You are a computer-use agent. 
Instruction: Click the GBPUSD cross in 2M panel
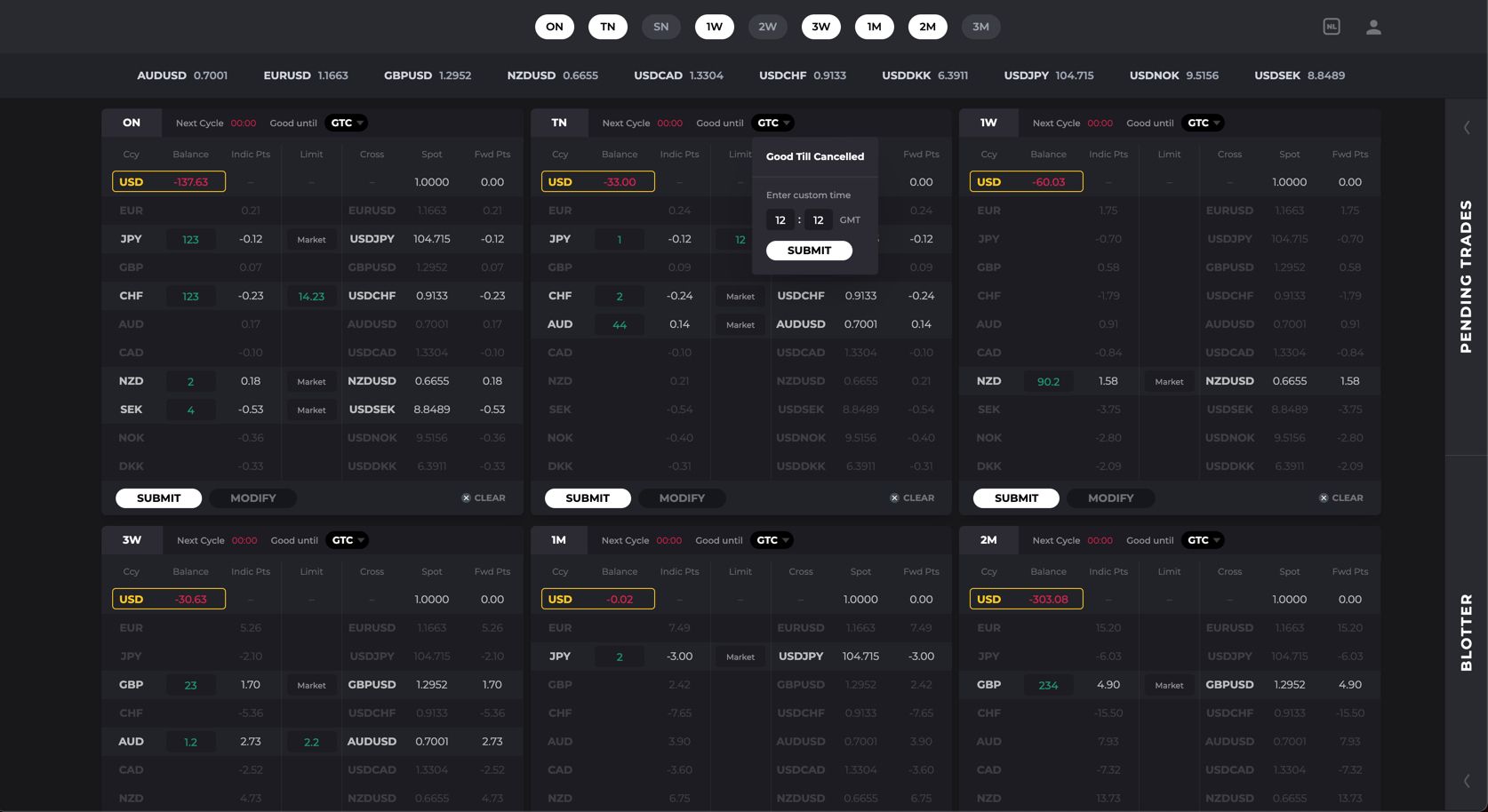click(1229, 685)
